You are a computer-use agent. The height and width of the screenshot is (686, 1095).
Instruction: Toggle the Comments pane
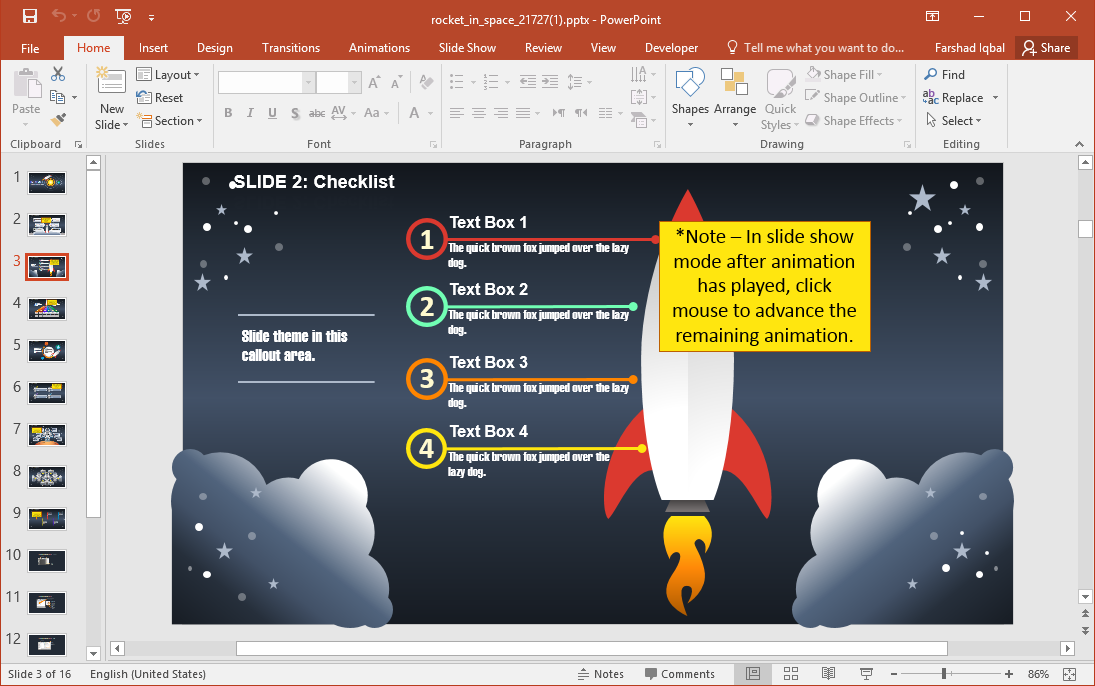(678, 674)
